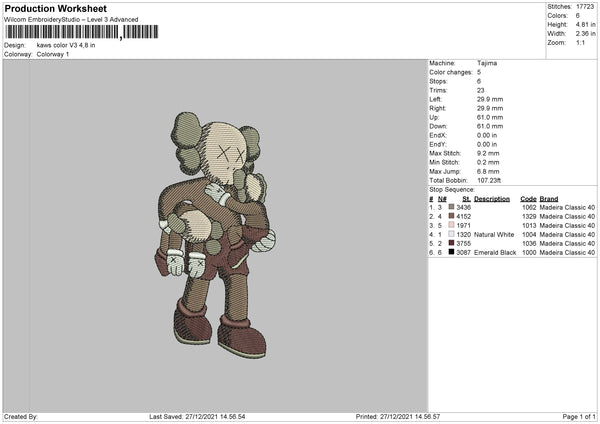
Task: Click the 3436 thread color swatch
Action: [x=451, y=207]
